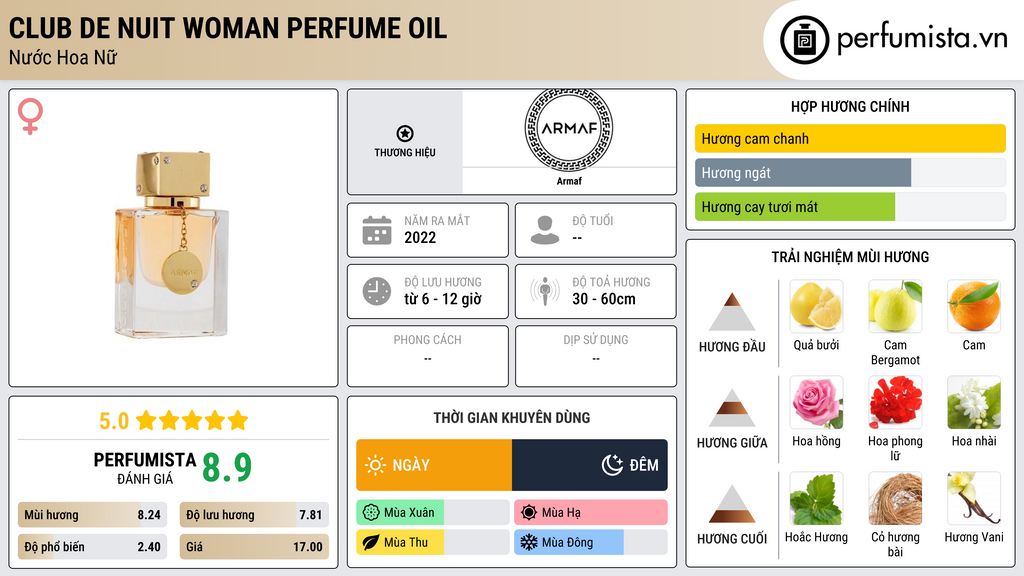The height and width of the screenshot is (576, 1024).
Task: Click the Hoa hồng rose note thumbnail
Action: point(816,402)
